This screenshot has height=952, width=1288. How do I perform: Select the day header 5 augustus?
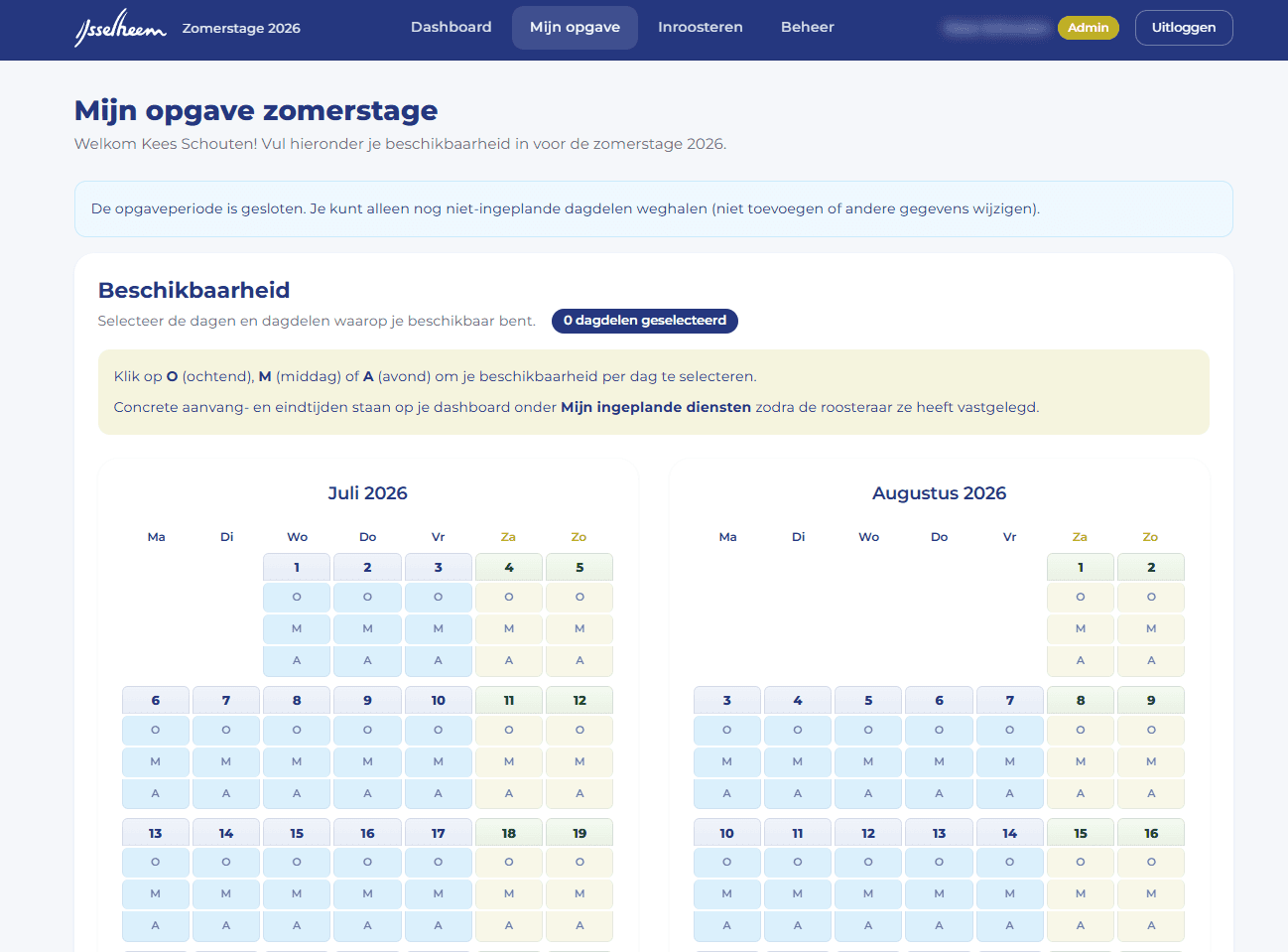click(x=868, y=700)
